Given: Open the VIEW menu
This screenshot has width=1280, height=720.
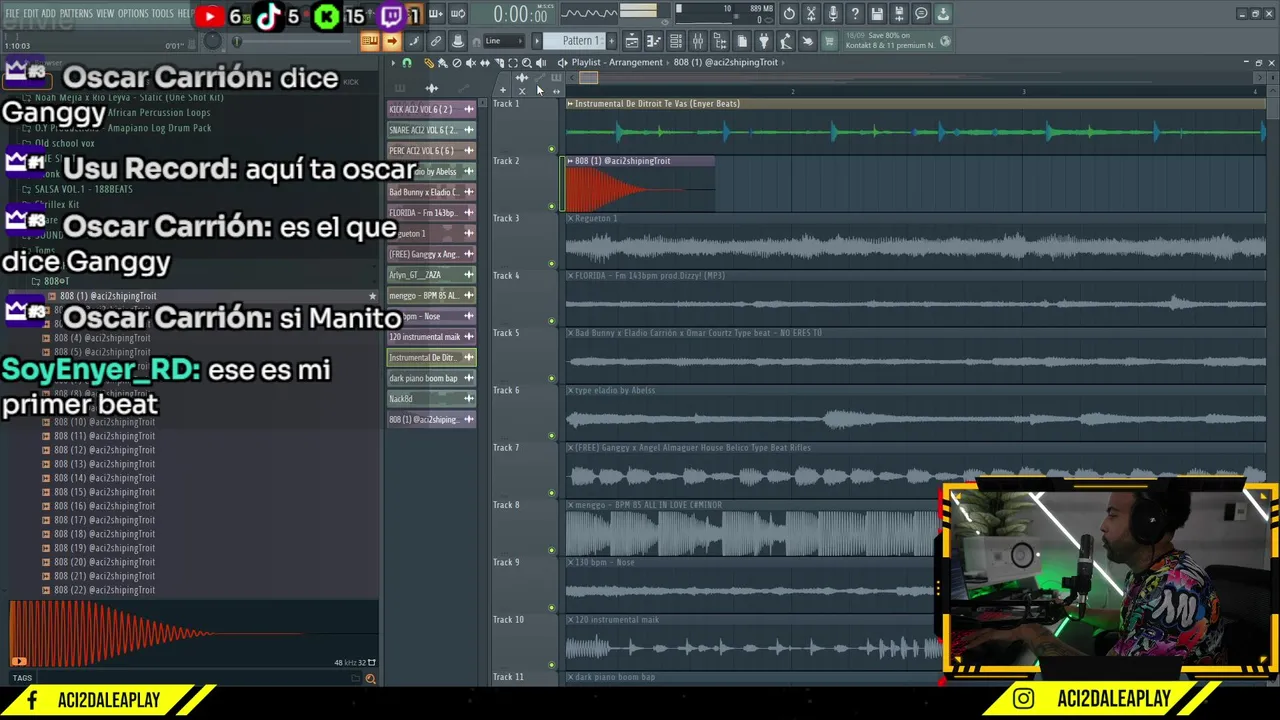Looking at the screenshot, I should tap(105, 14).
